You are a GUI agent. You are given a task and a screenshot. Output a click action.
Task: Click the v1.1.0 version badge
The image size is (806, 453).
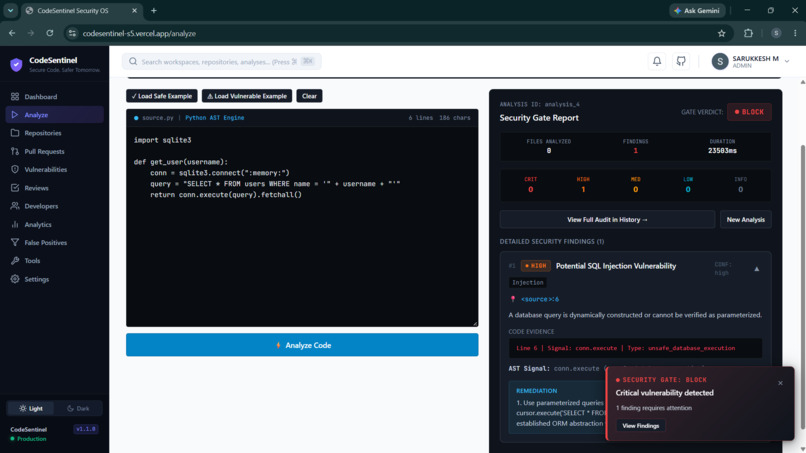pos(86,429)
